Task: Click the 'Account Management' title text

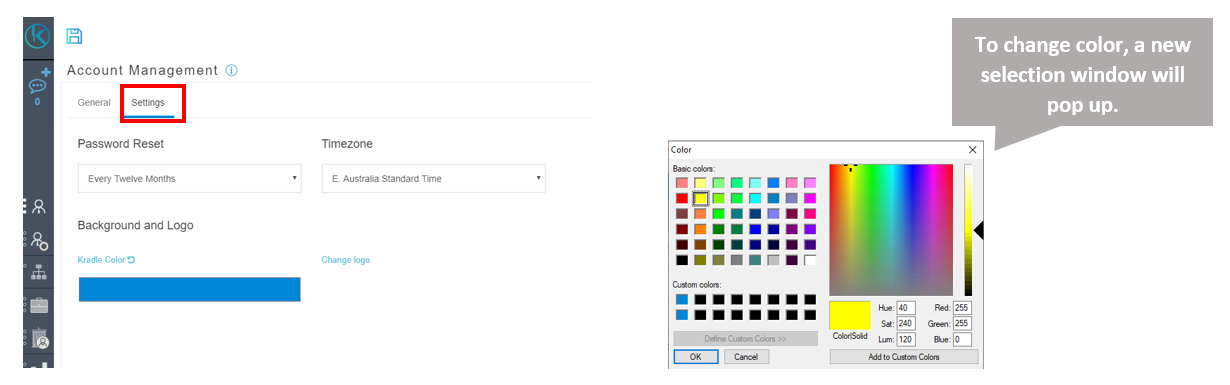Action: click(142, 70)
